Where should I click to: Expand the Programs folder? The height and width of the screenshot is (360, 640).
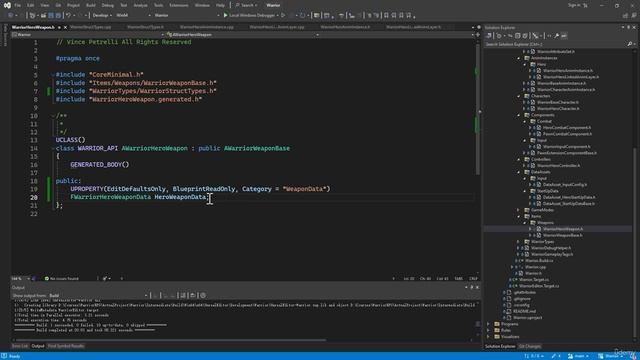[x=488, y=324]
